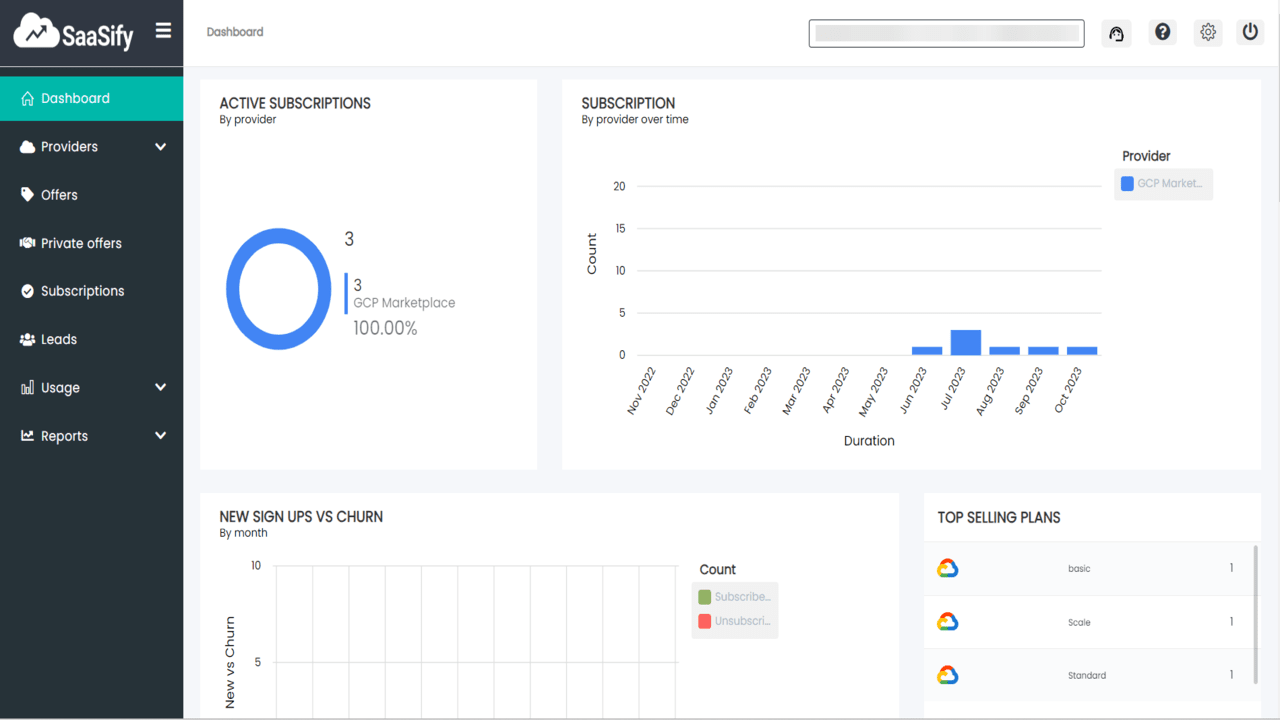Click the search field in header
Viewport: 1280px width, 720px height.
(x=946, y=33)
